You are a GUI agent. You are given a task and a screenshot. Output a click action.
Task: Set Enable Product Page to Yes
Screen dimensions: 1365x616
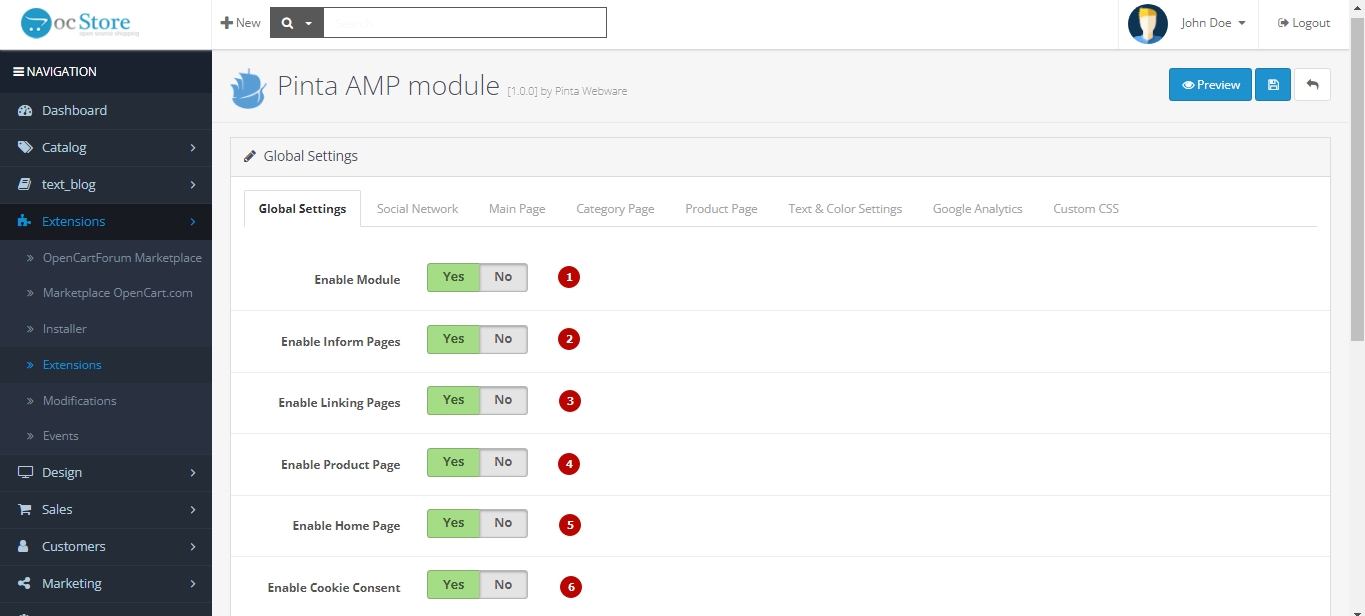coord(454,463)
